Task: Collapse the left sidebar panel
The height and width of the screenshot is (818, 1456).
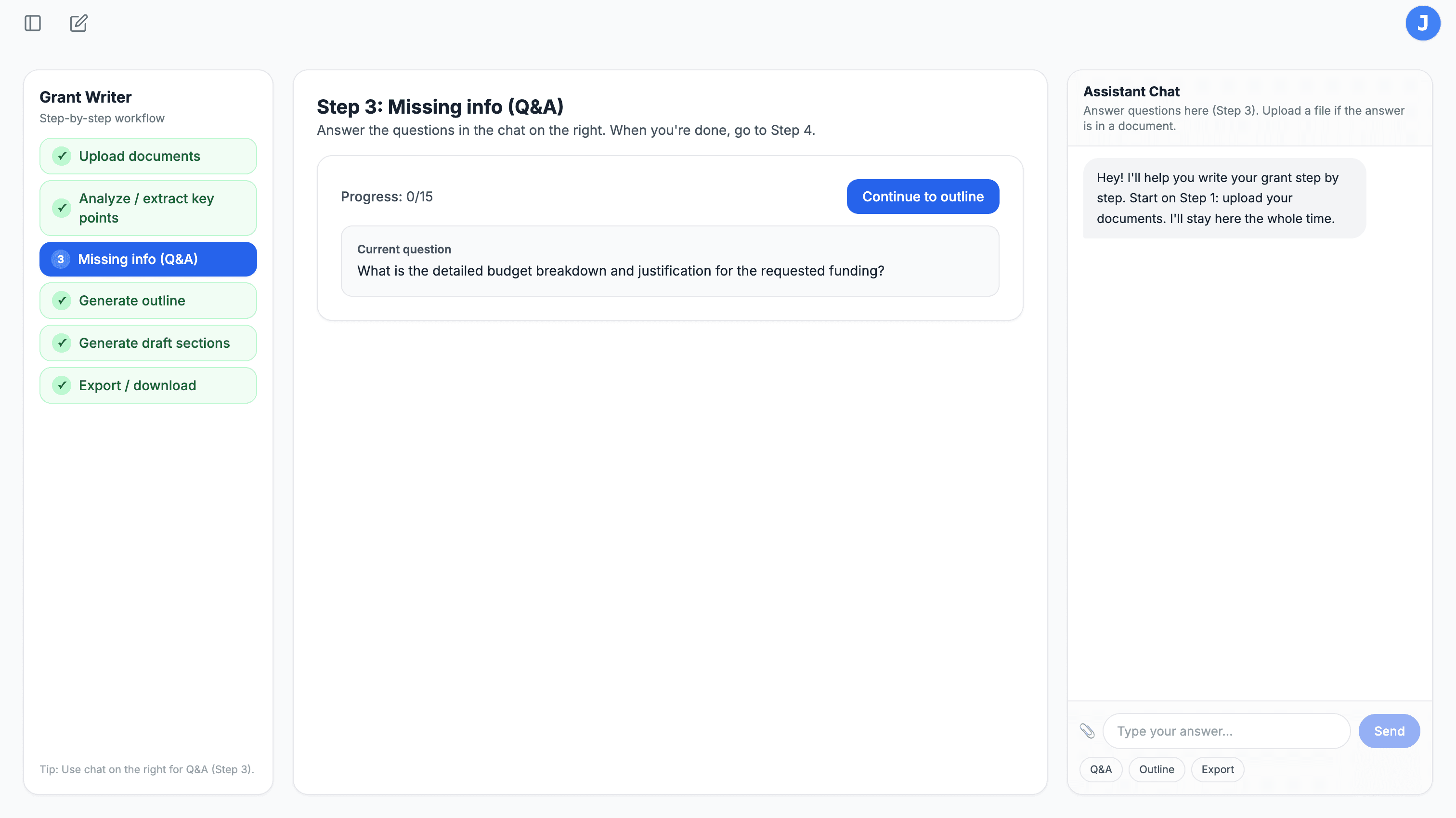Action: pyautogui.click(x=32, y=23)
